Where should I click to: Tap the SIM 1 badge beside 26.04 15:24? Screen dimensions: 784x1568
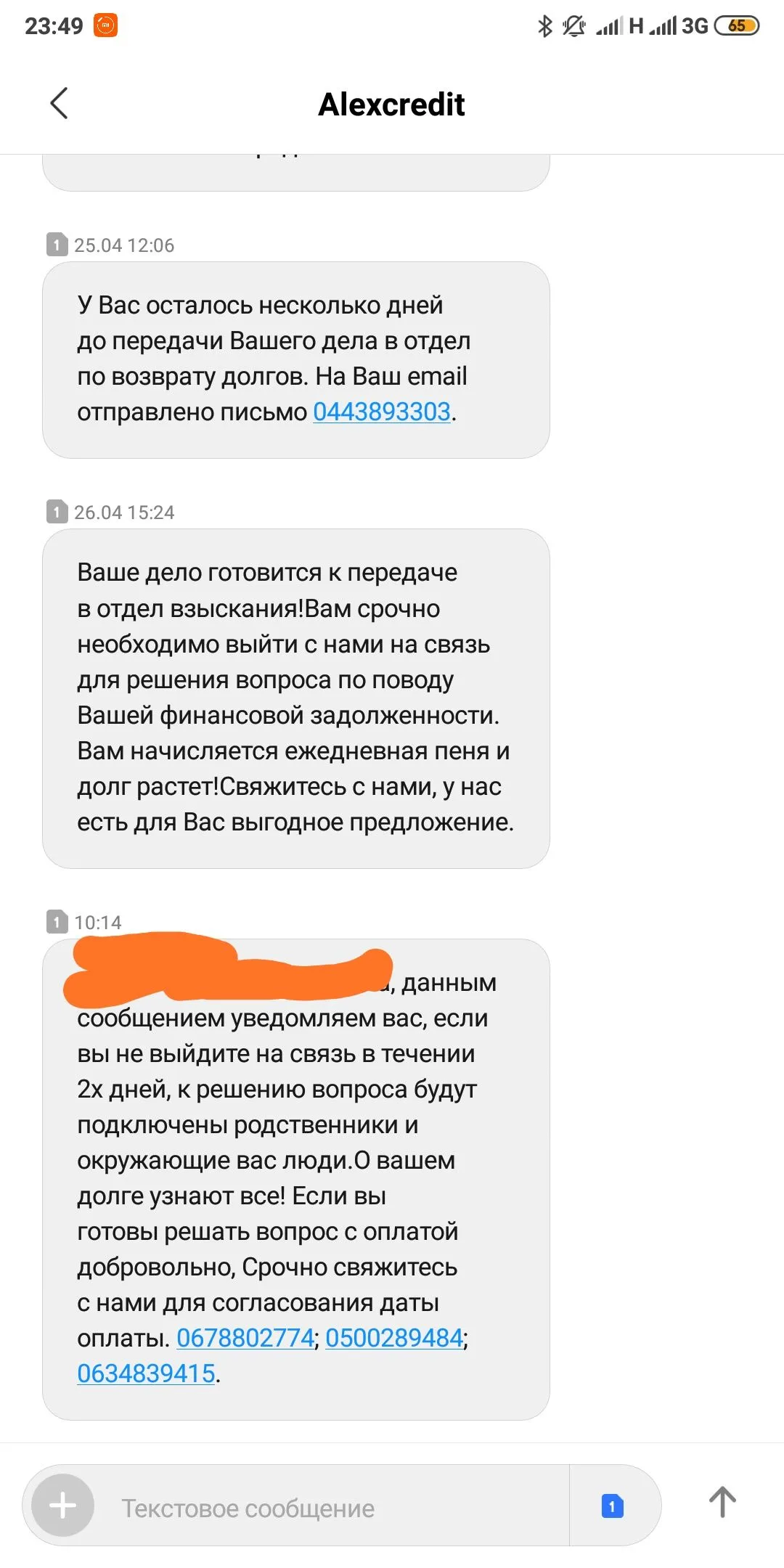click(x=57, y=512)
